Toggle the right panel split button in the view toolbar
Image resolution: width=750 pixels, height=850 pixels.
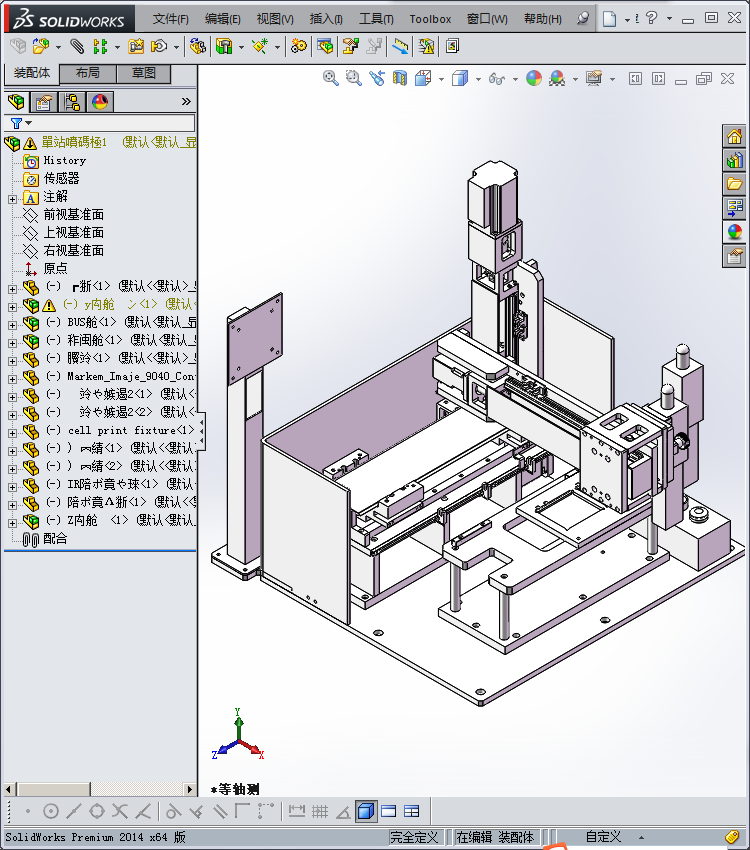click(x=658, y=79)
